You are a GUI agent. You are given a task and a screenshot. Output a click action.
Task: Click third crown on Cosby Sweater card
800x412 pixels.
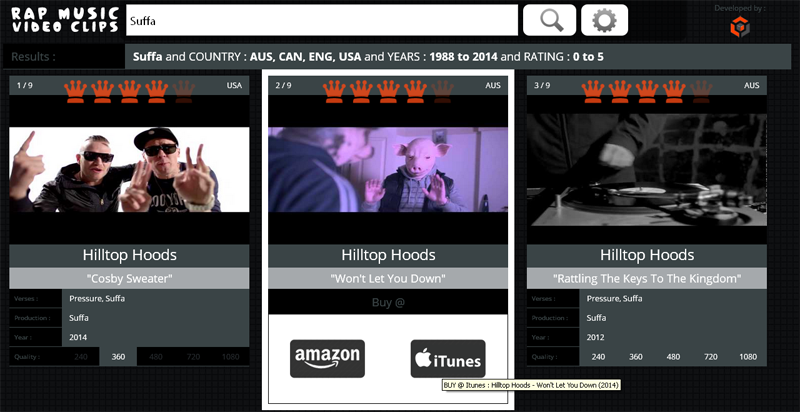pyautogui.click(x=130, y=91)
